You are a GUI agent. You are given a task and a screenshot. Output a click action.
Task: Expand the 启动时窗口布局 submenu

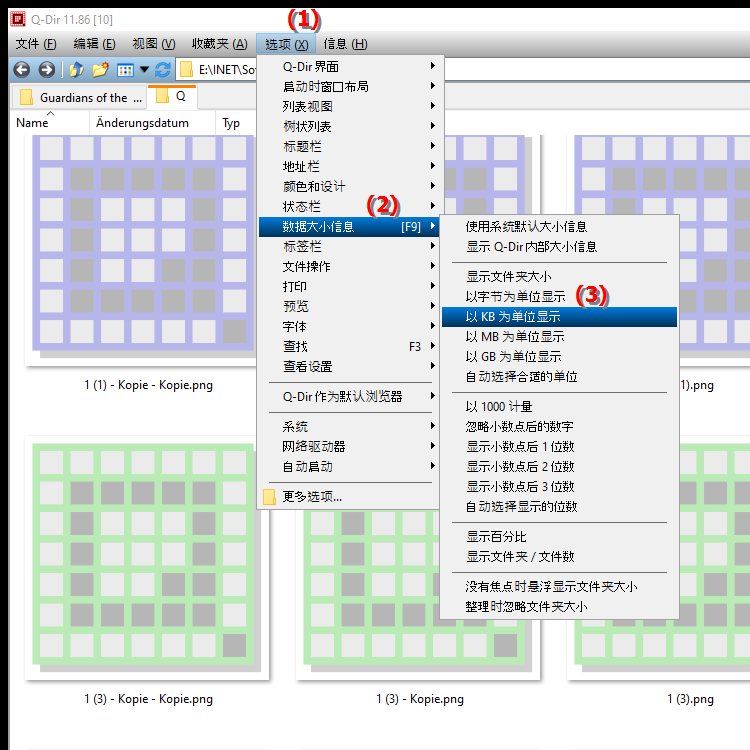(x=349, y=86)
